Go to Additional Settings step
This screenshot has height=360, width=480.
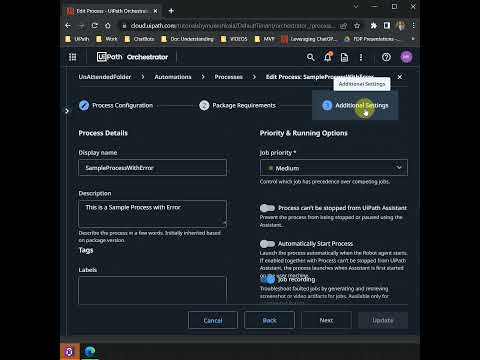(x=355, y=105)
